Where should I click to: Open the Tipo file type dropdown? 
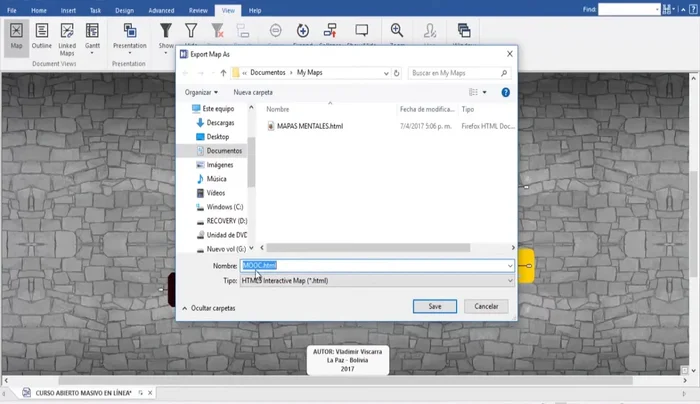pyautogui.click(x=376, y=281)
